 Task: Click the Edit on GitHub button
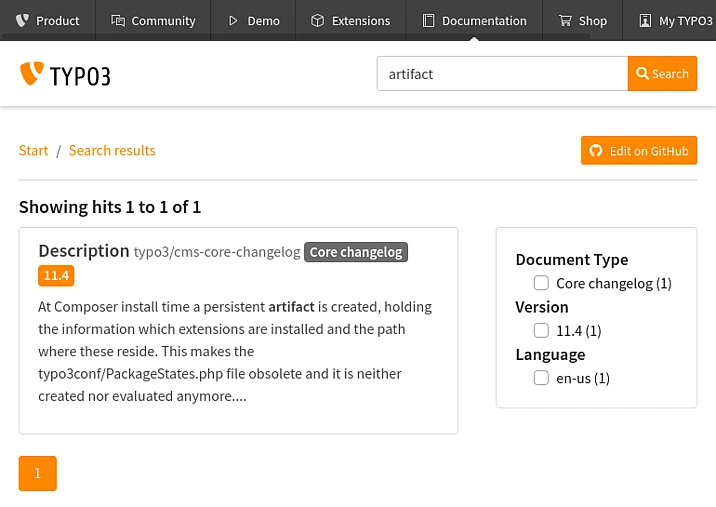tap(638, 151)
